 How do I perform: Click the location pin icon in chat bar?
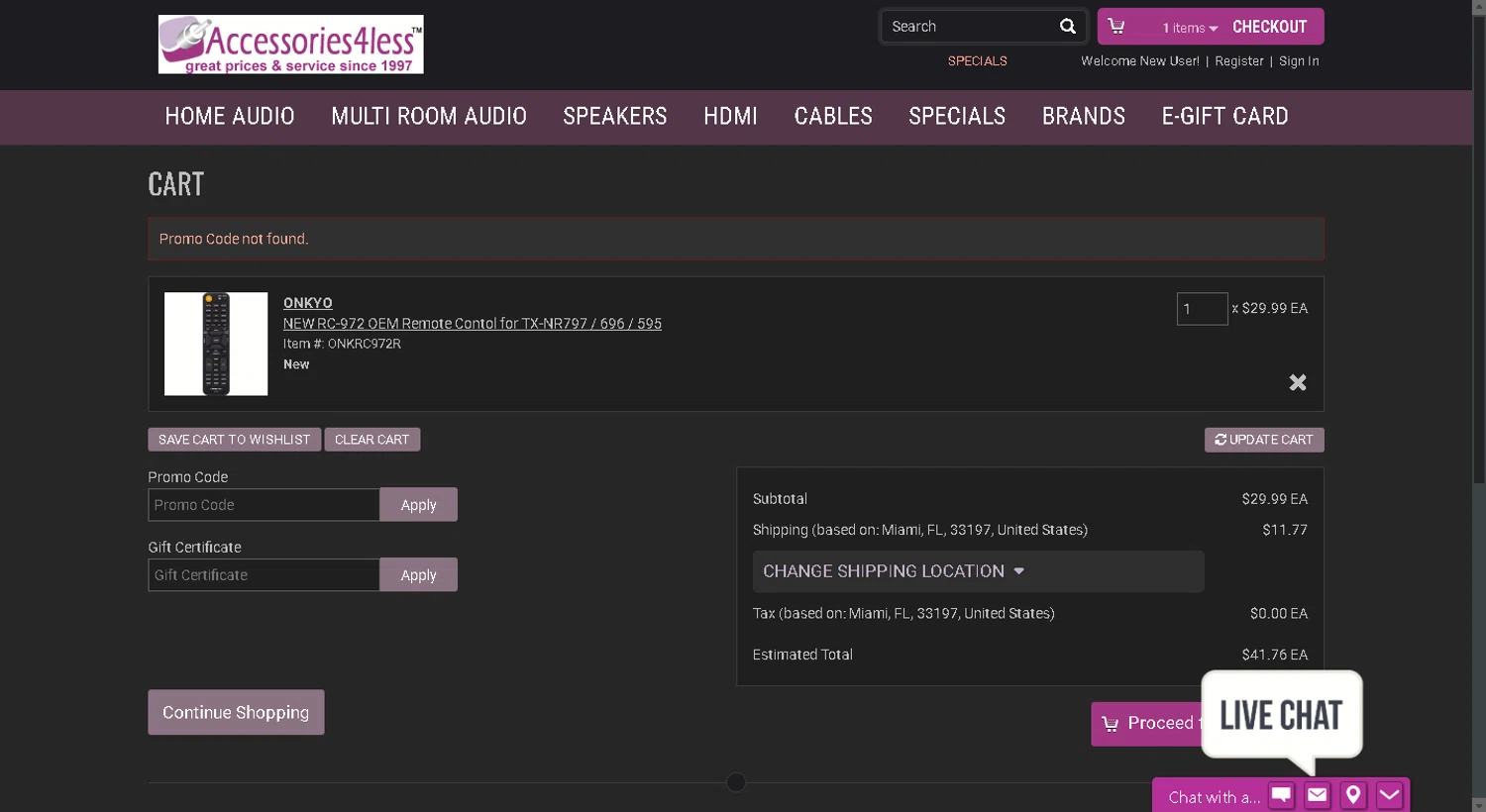coord(1352,795)
